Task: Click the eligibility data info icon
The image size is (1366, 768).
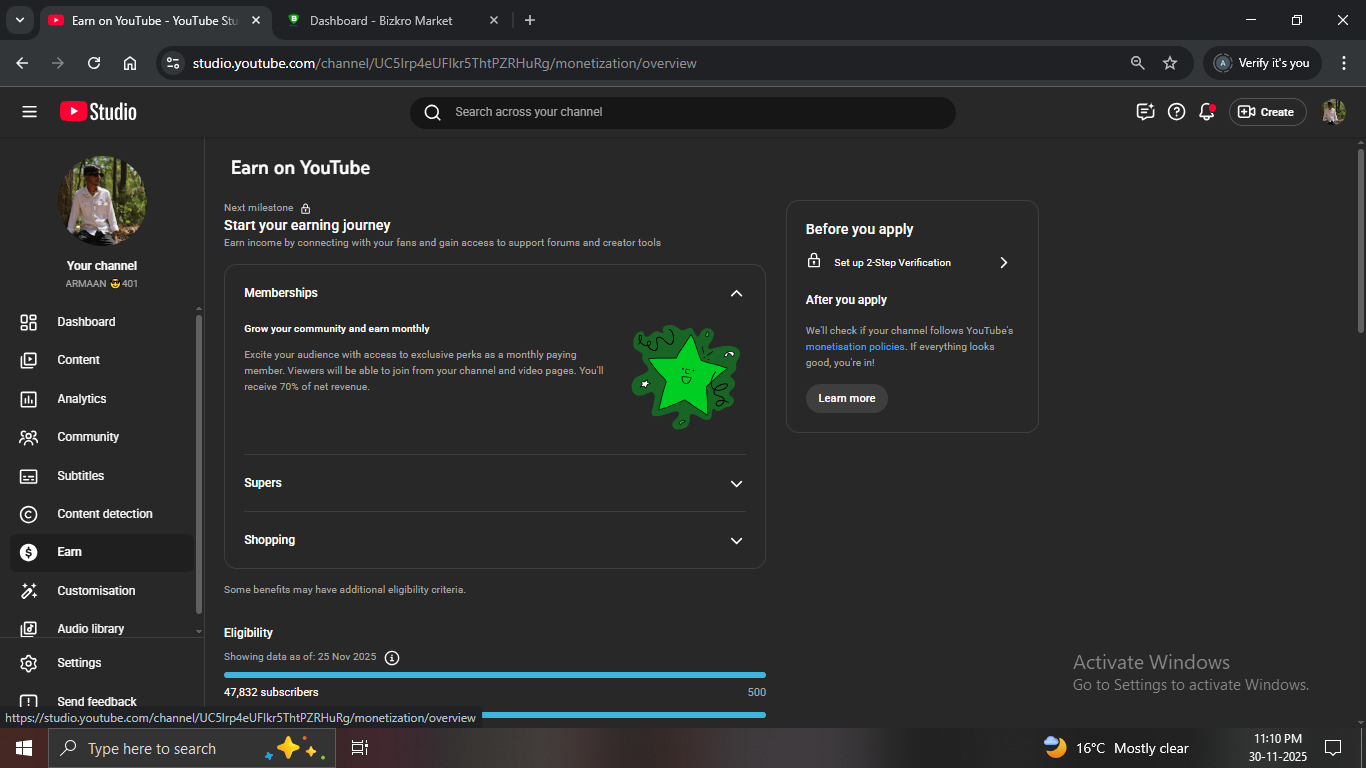Action: (x=392, y=658)
